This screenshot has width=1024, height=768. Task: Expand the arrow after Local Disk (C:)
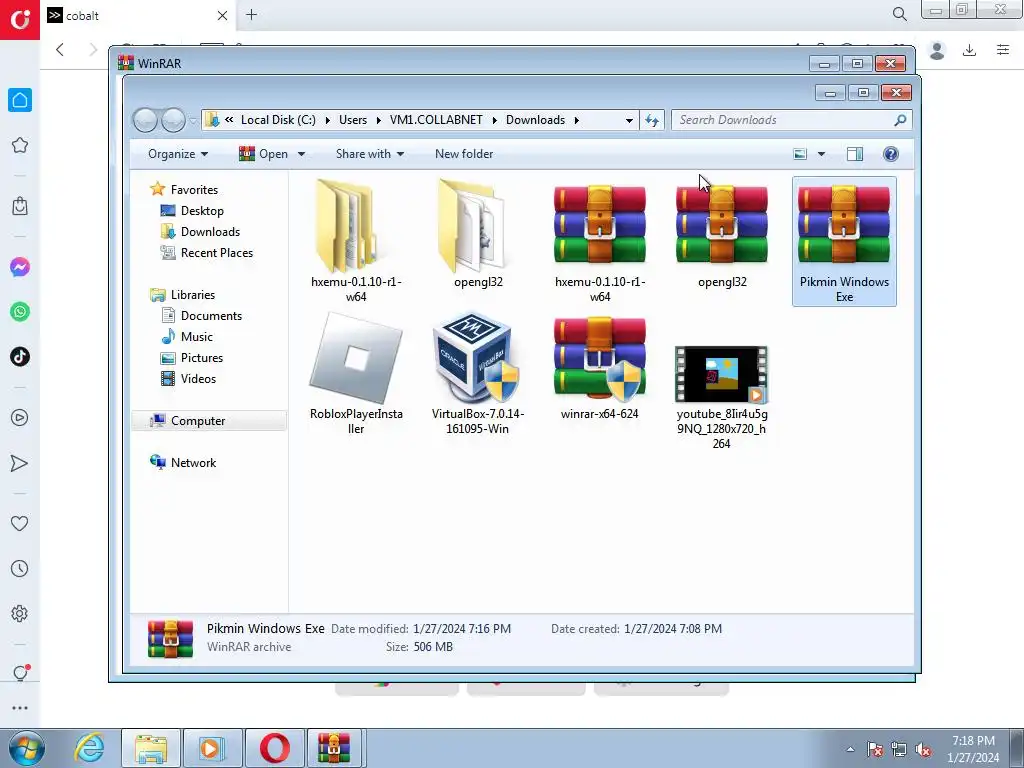coord(327,120)
